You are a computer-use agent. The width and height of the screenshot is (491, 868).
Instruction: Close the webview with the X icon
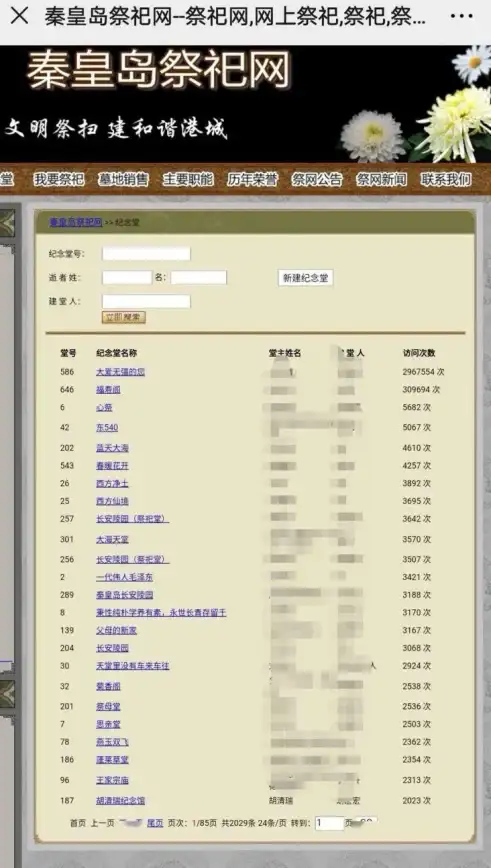click(19, 16)
